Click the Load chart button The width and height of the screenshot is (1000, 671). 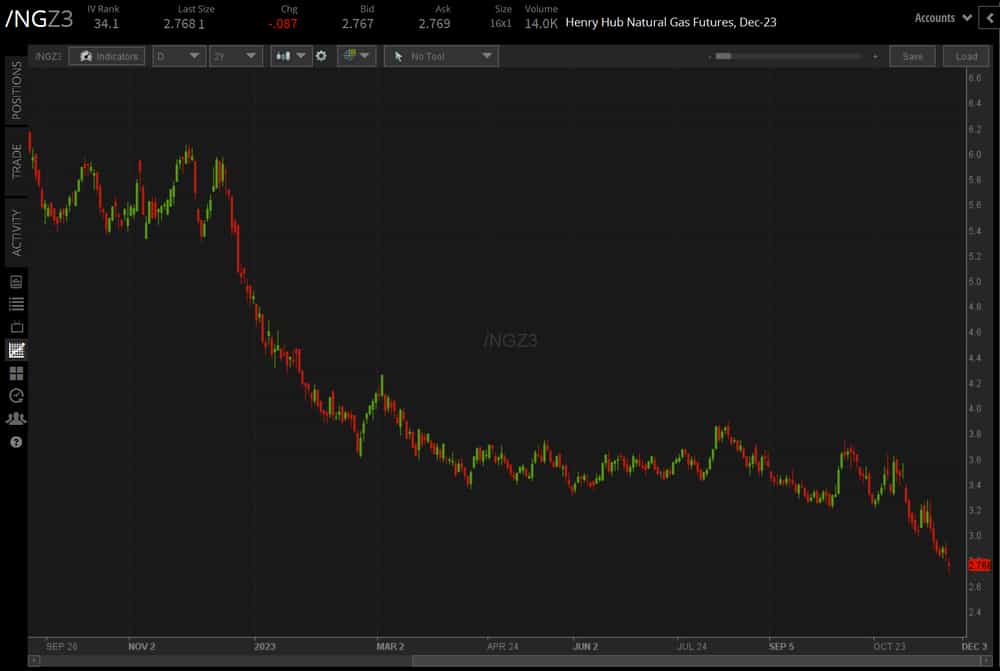click(x=966, y=57)
